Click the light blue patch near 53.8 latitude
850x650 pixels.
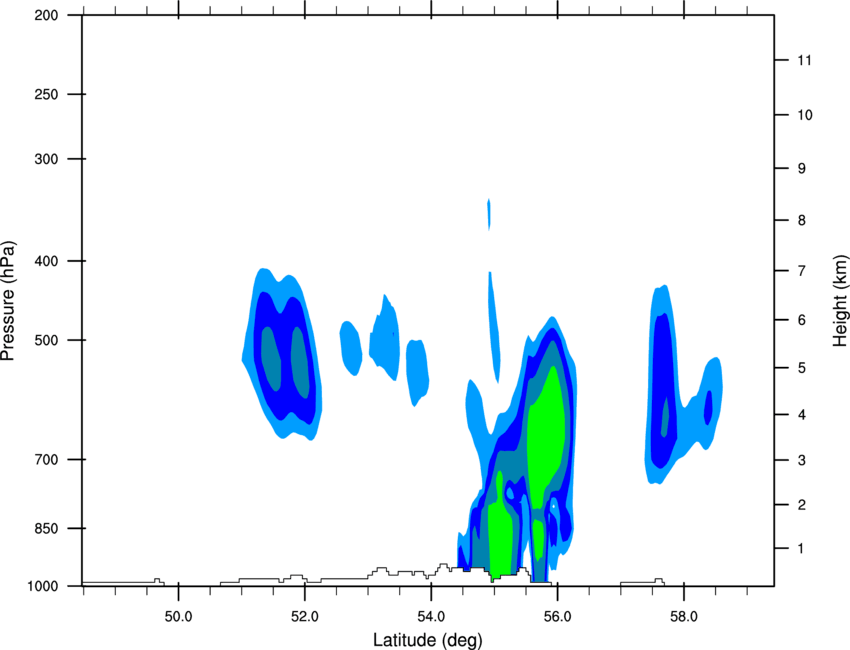click(x=417, y=372)
